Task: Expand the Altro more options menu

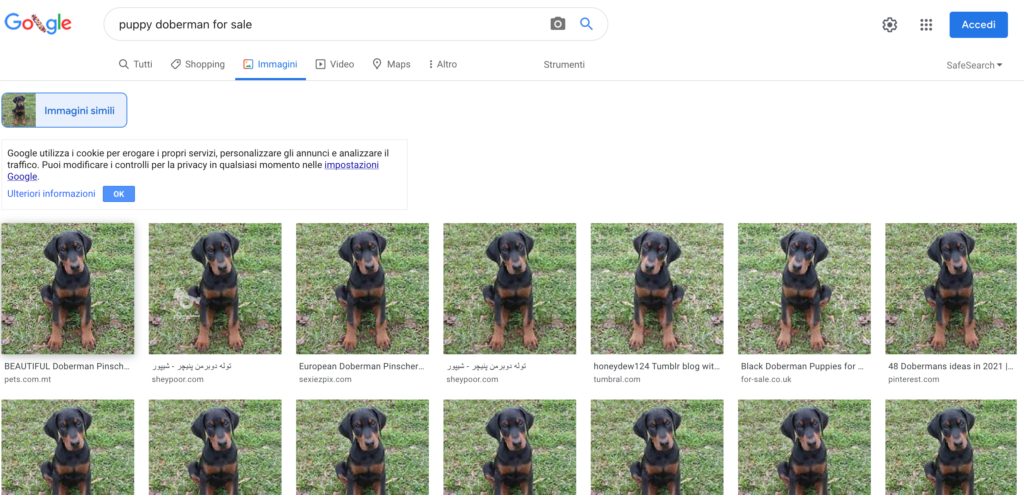Action: click(x=442, y=64)
